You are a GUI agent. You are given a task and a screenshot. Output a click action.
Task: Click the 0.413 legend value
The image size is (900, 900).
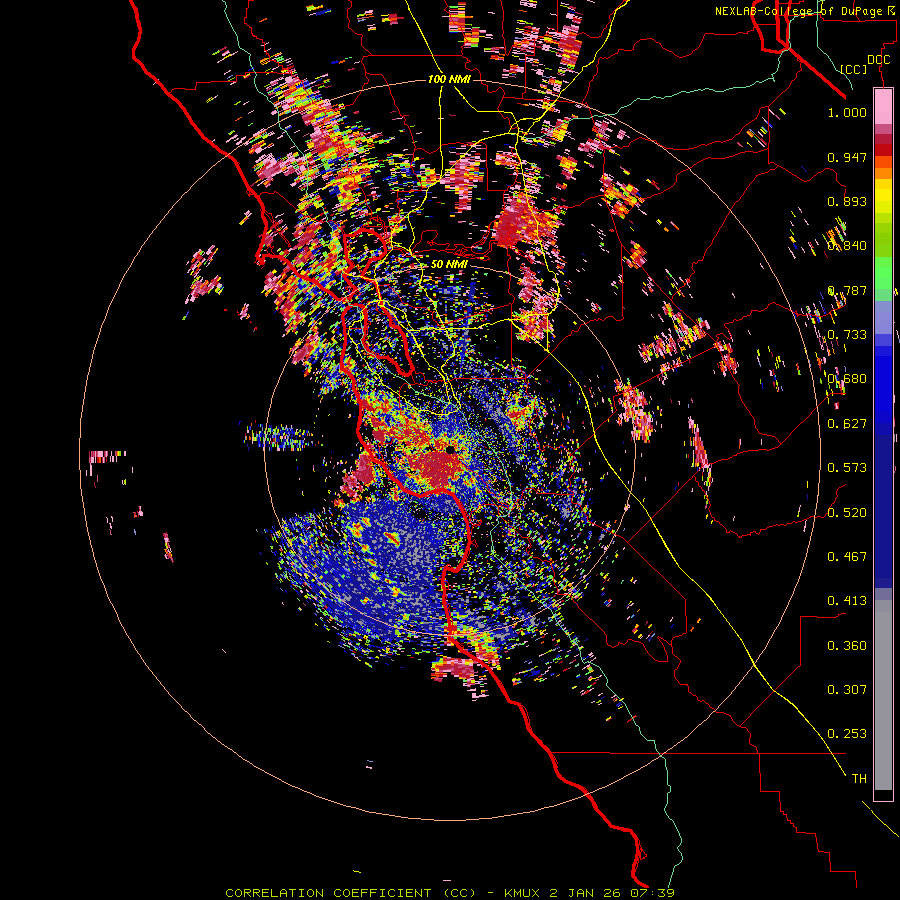[x=847, y=601]
